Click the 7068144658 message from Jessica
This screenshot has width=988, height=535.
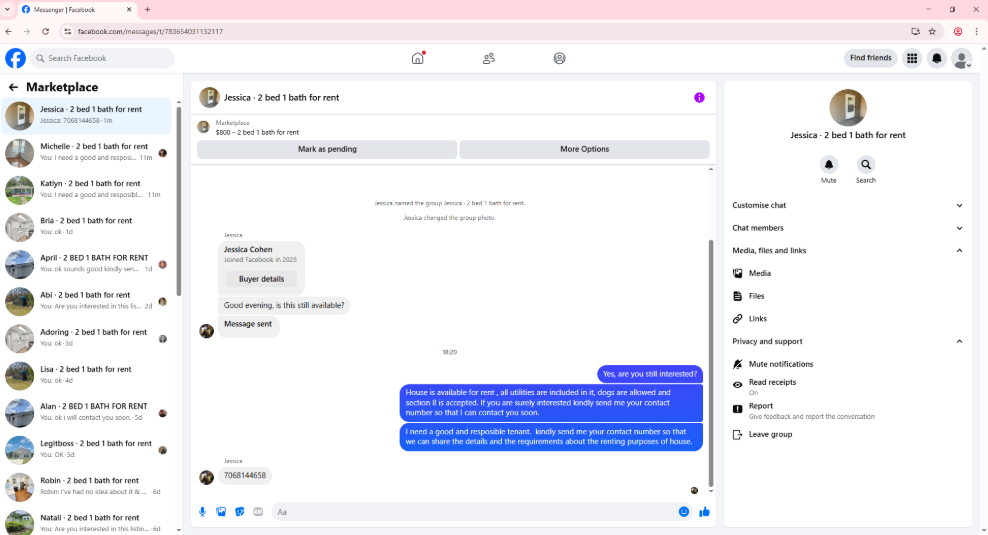pos(245,476)
